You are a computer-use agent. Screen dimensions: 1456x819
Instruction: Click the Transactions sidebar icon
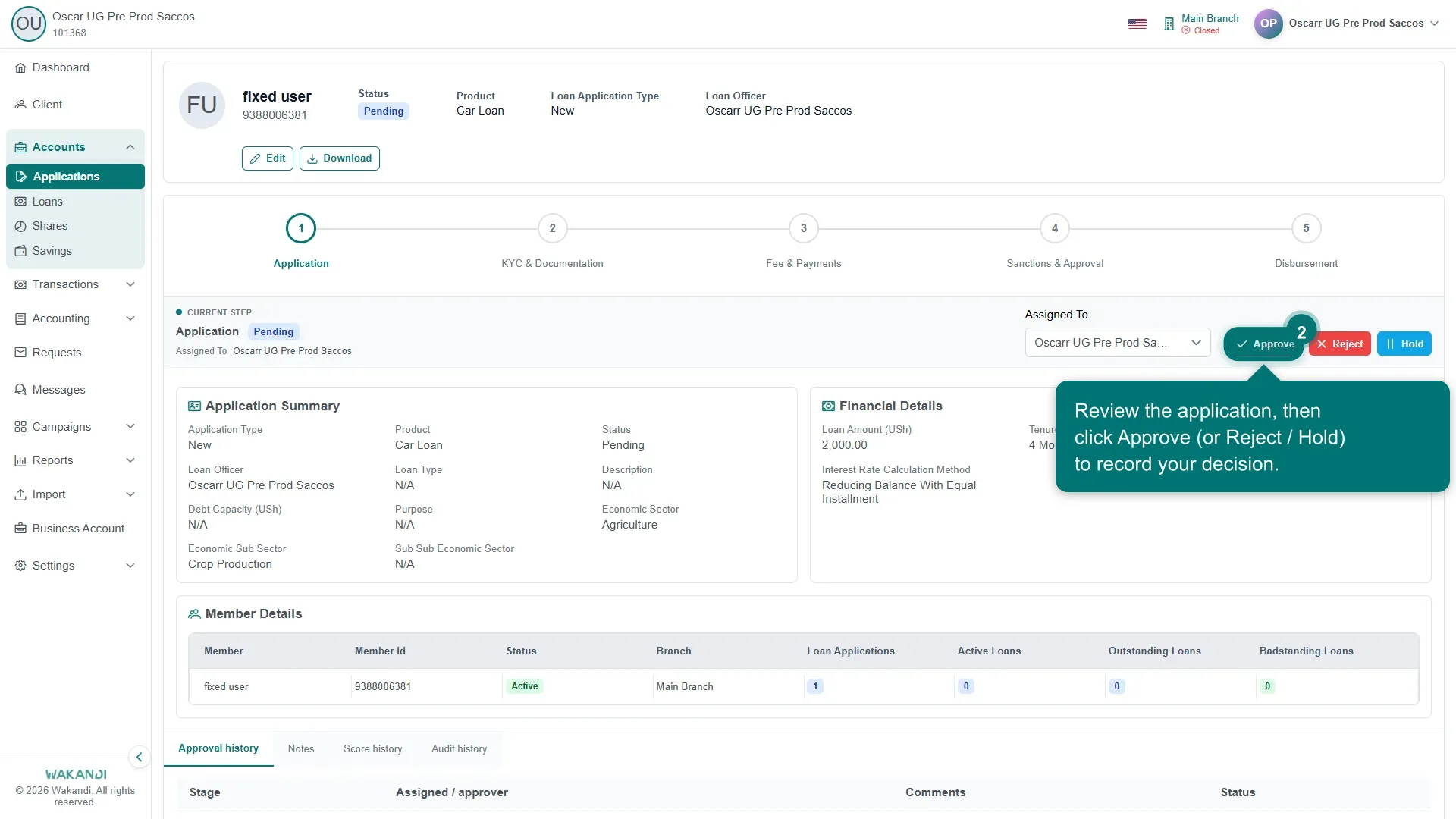point(20,284)
